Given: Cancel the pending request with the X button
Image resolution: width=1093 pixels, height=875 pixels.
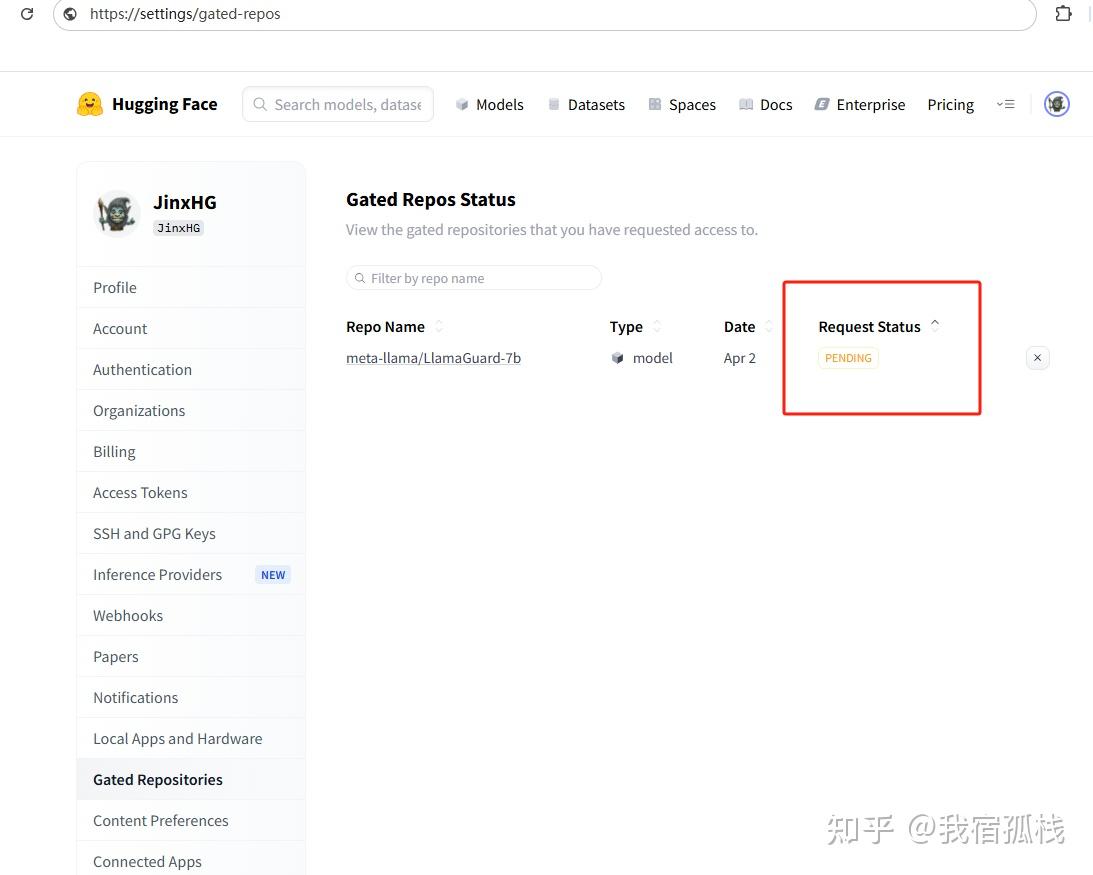Looking at the screenshot, I should [x=1037, y=357].
